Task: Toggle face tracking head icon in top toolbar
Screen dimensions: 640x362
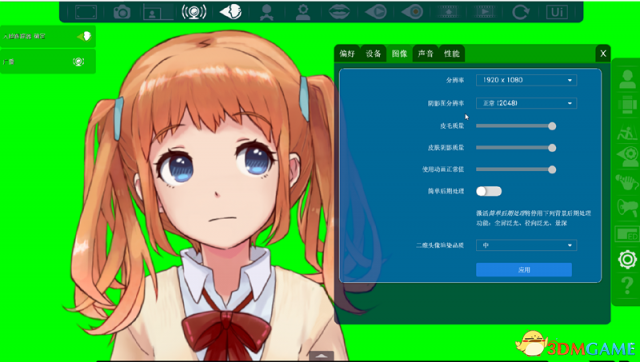Action: 231,12
